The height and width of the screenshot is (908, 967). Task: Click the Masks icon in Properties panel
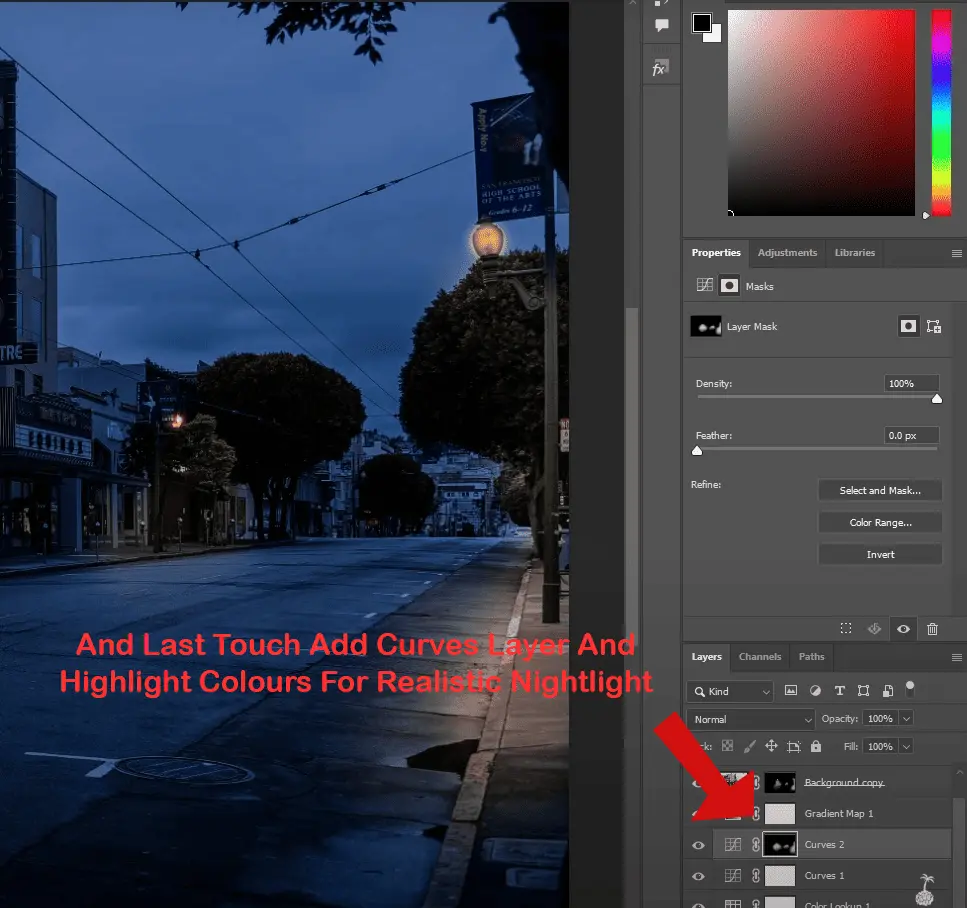(729, 285)
